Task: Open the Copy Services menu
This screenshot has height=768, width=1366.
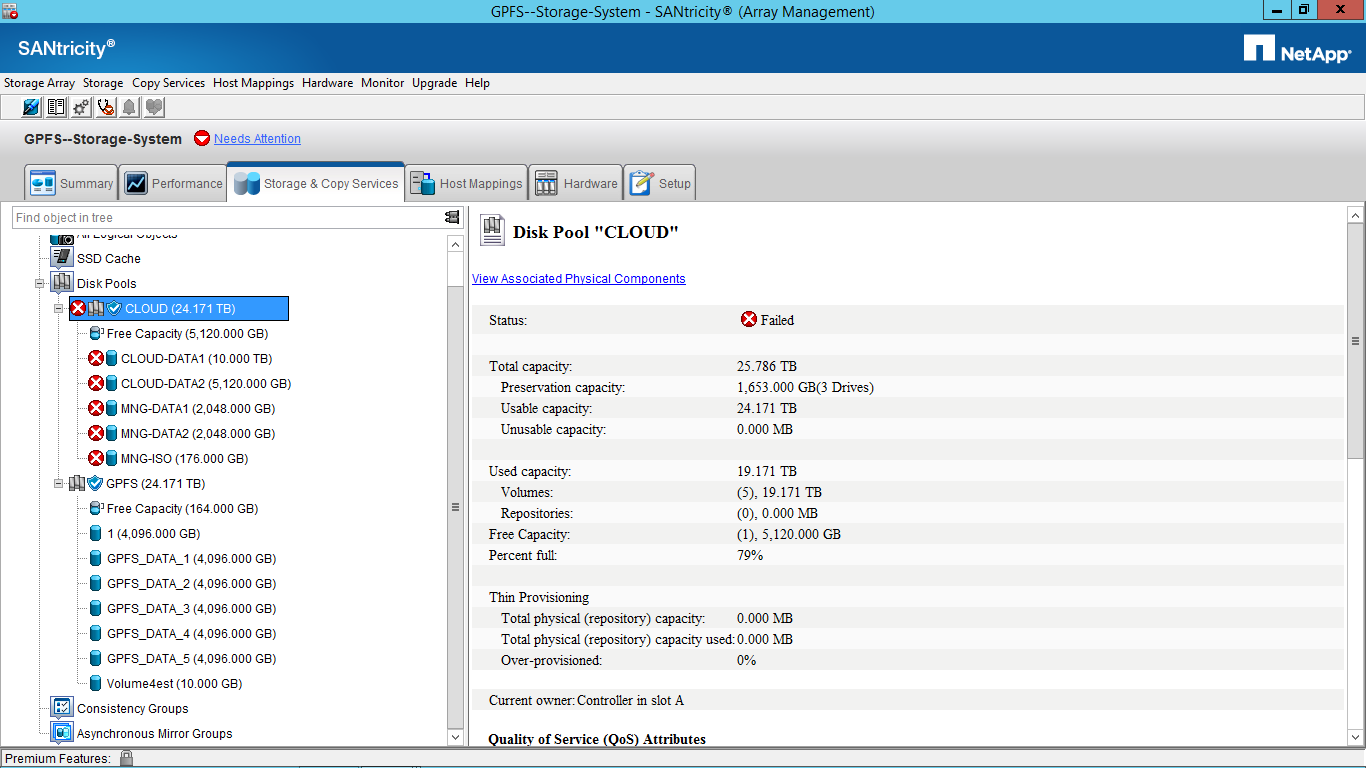Action: [x=168, y=83]
